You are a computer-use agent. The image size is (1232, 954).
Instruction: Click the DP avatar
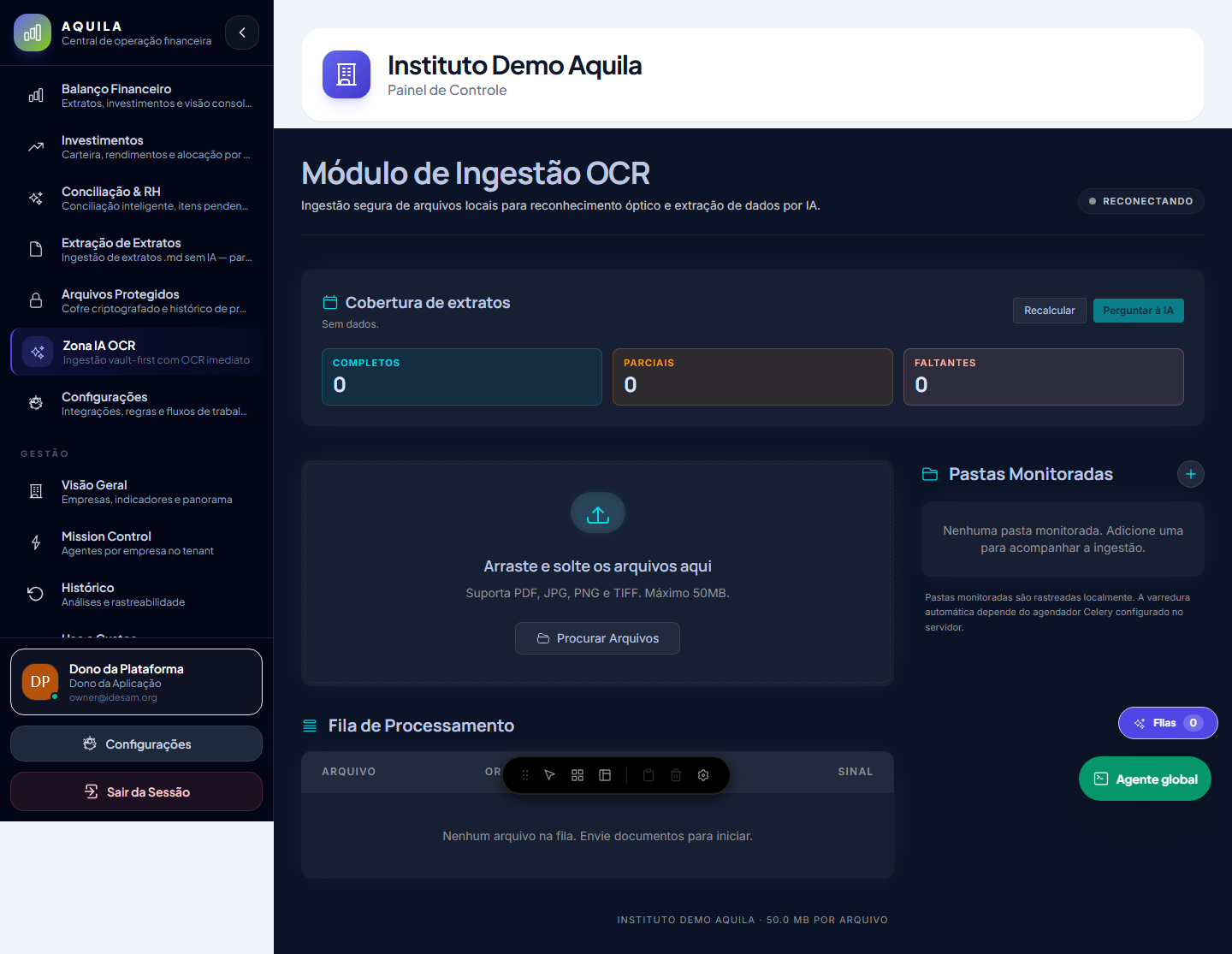coord(40,682)
